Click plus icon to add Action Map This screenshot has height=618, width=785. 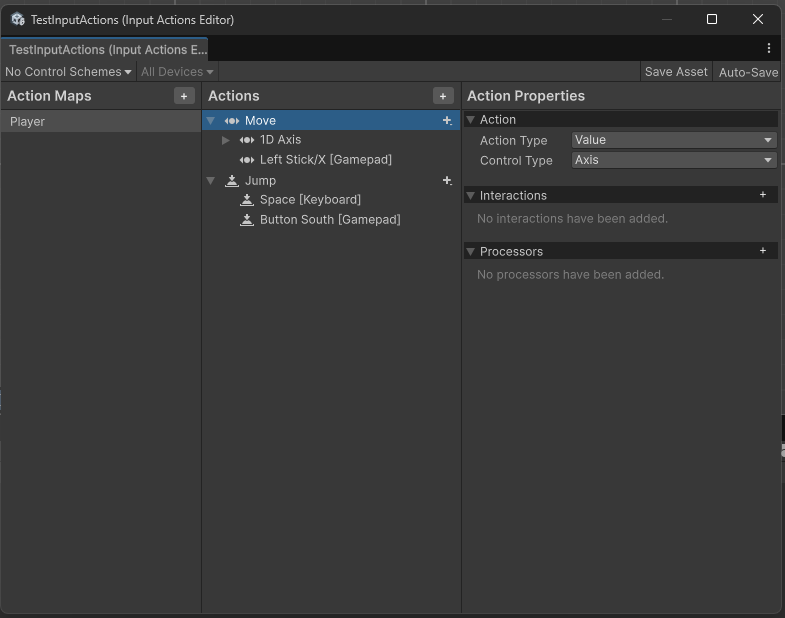coord(184,96)
